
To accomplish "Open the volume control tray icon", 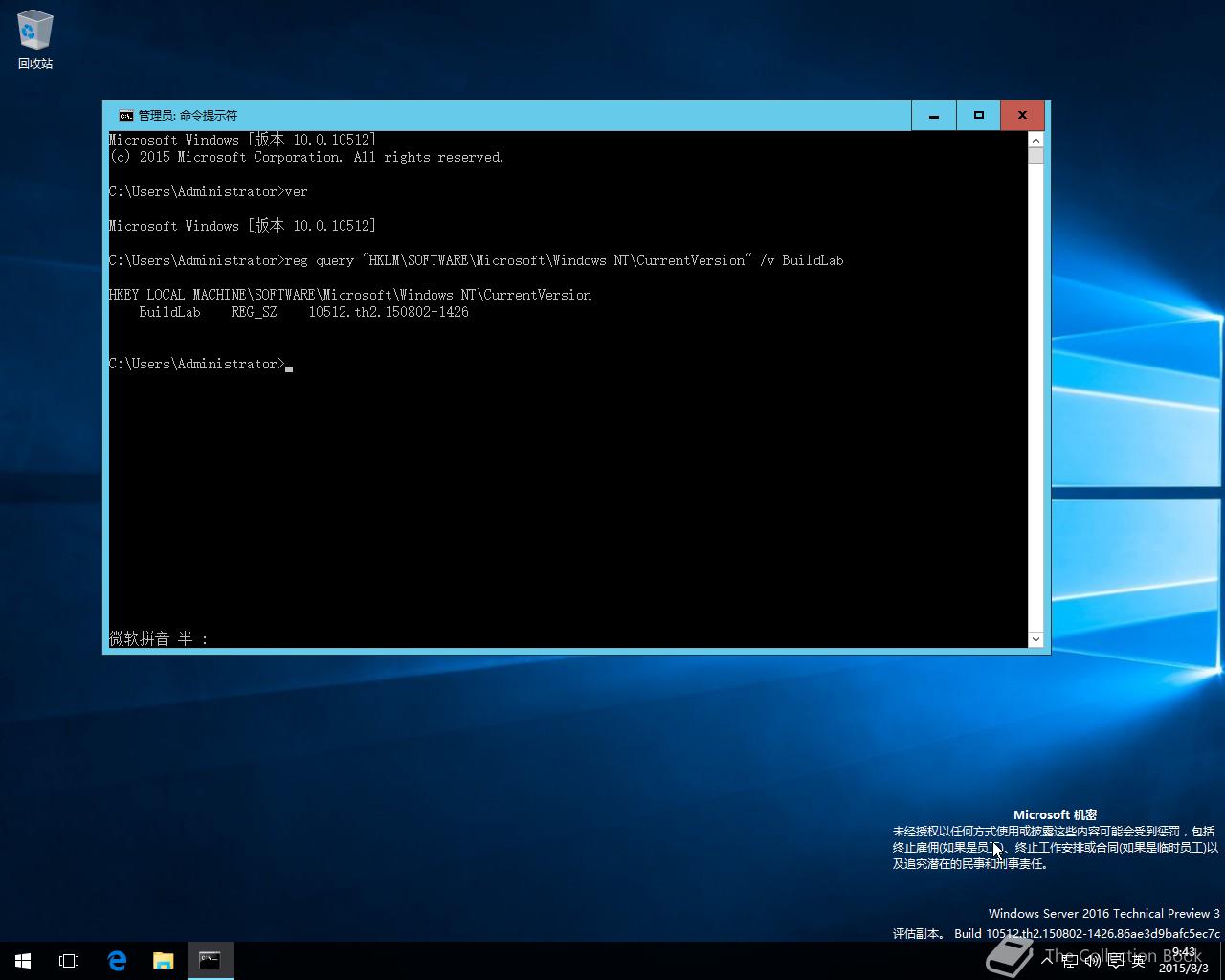I will point(1092,961).
